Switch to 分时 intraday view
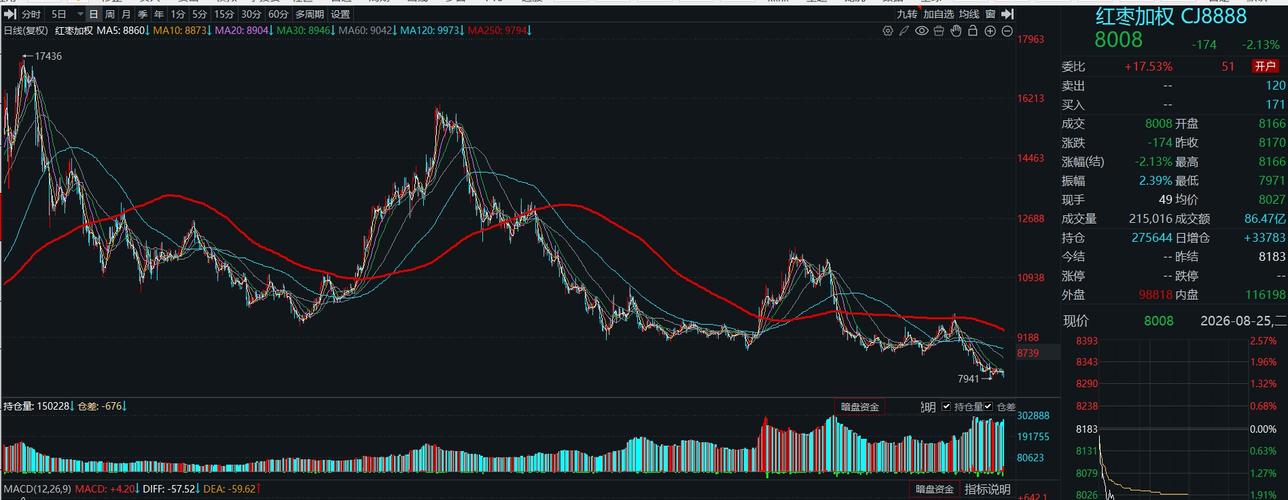1288x500 pixels. pos(31,14)
